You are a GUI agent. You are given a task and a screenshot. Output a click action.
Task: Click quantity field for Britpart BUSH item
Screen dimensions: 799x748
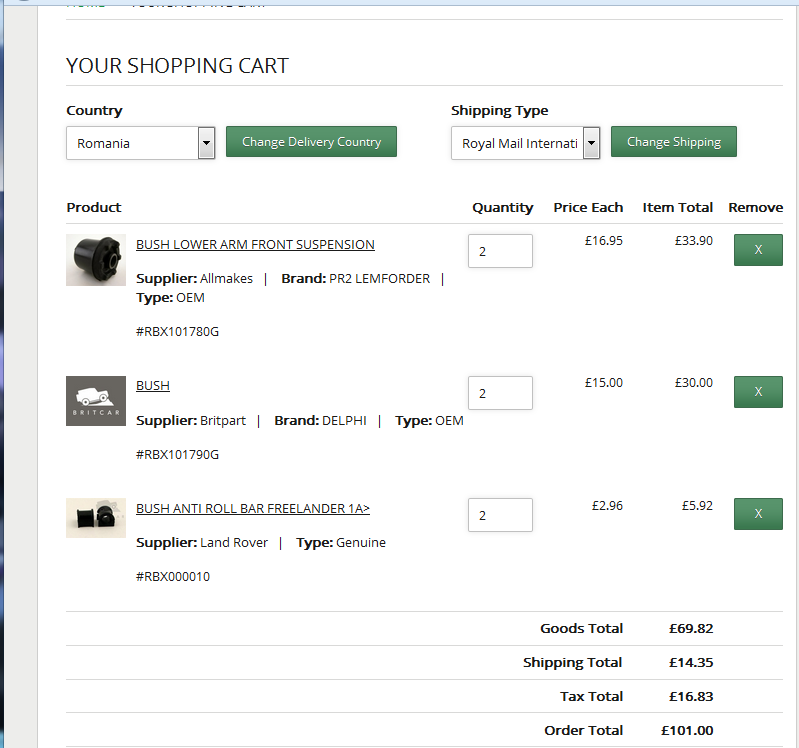500,393
